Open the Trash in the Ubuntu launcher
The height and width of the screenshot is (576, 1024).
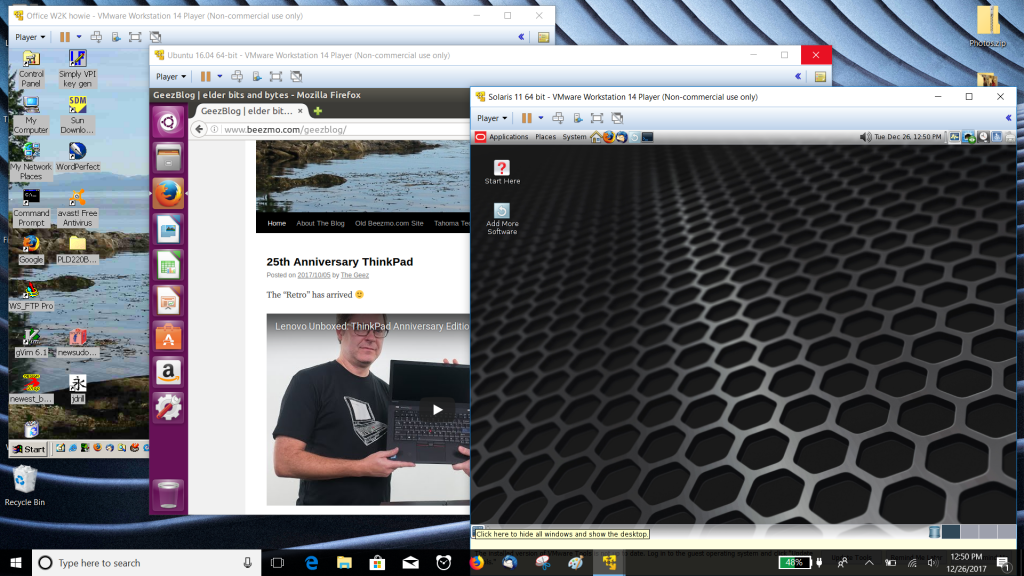(168, 494)
